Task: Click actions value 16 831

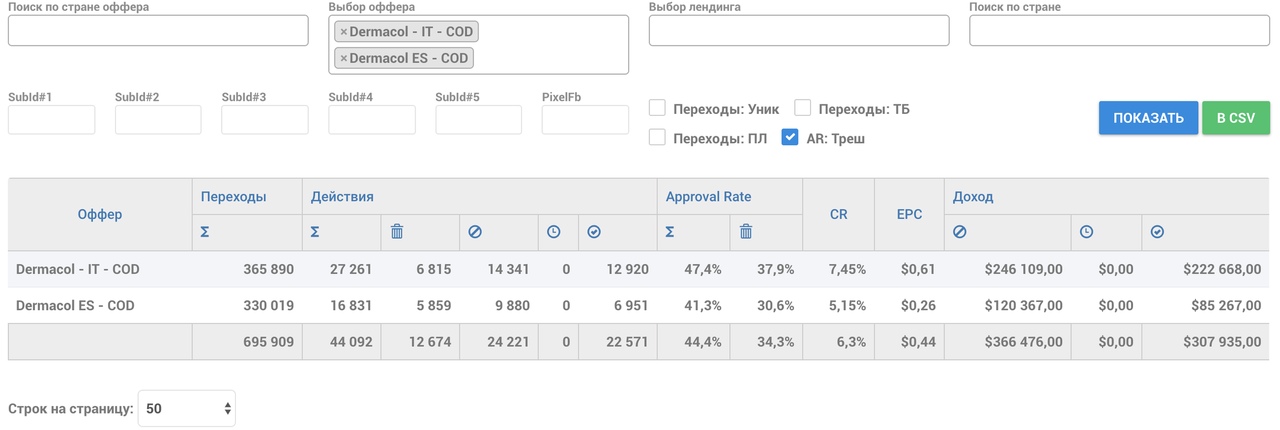Action: 350,305
